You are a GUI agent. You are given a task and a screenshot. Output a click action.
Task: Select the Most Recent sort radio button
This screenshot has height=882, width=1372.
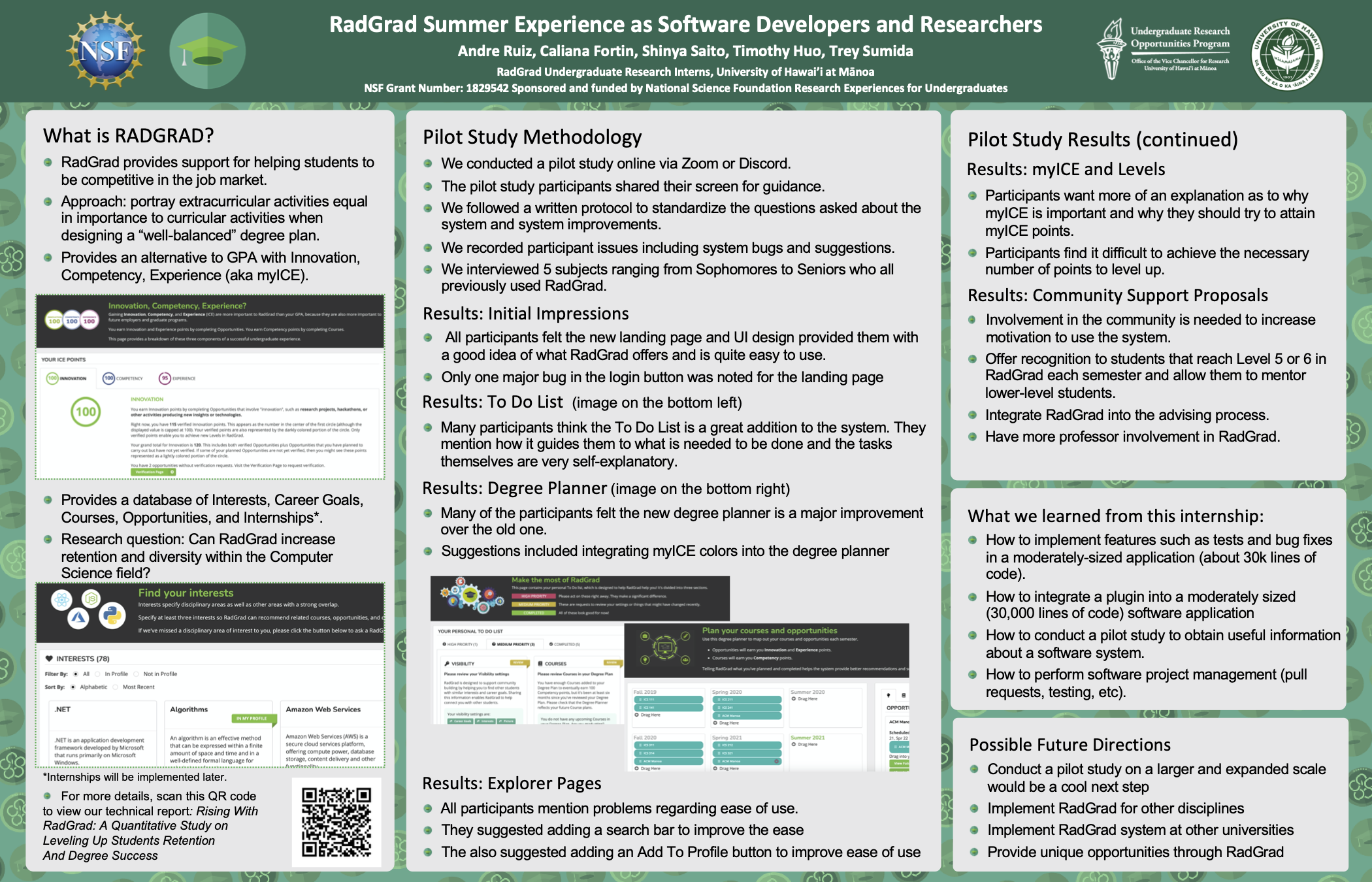pos(116,687)
